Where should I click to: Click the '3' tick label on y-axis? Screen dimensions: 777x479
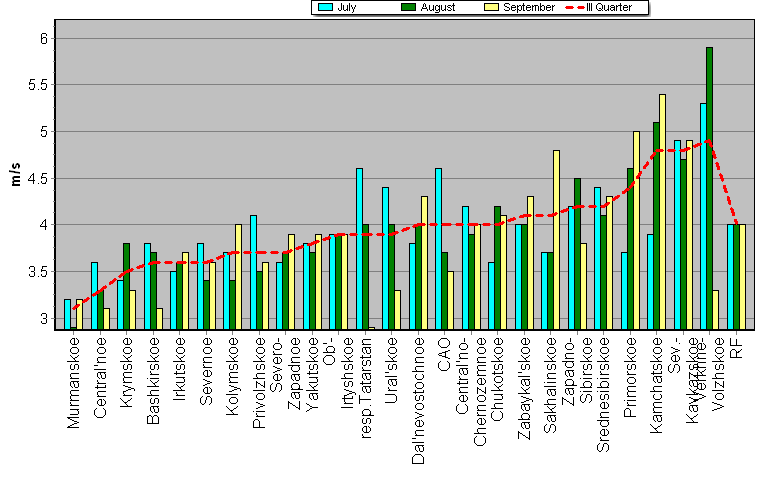(x=44, y=319)
